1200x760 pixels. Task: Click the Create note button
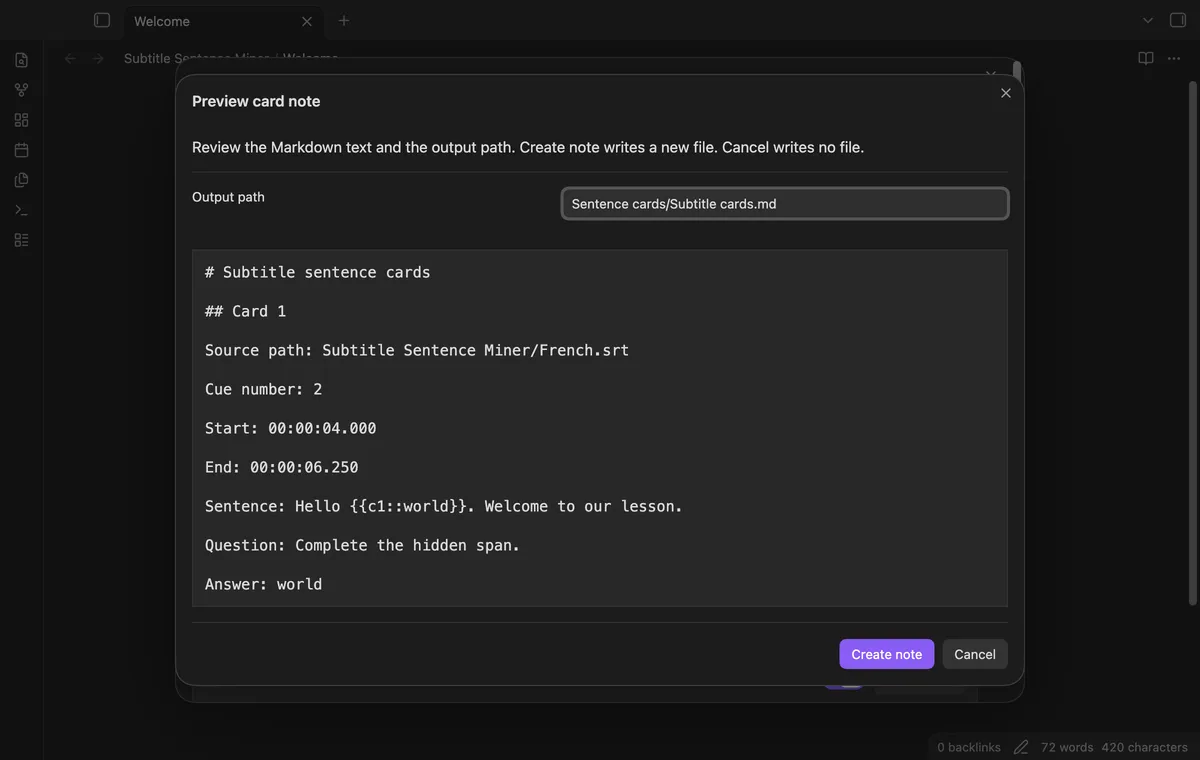click(x=887, y=654)
